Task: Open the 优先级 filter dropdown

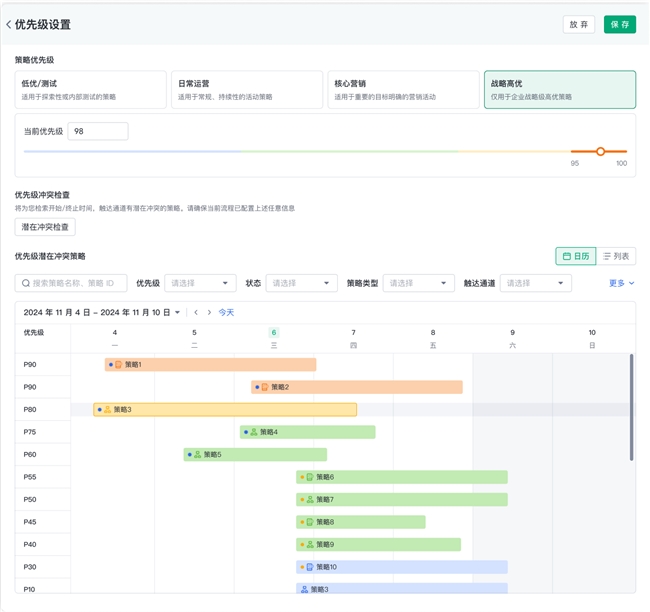Action: (x=199, y=283)
